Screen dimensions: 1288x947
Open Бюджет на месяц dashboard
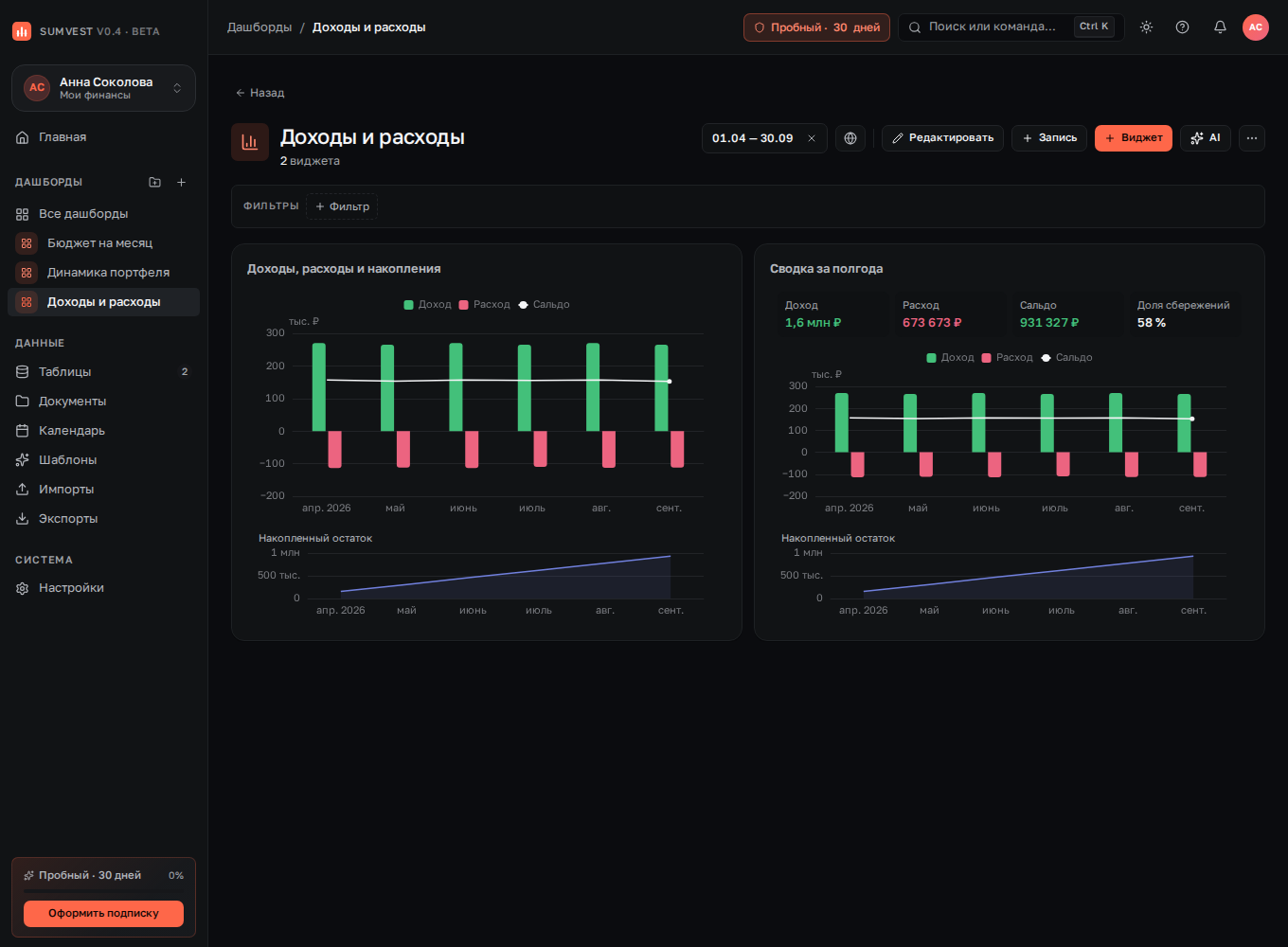pyautogui.click(x=103, y=243)
